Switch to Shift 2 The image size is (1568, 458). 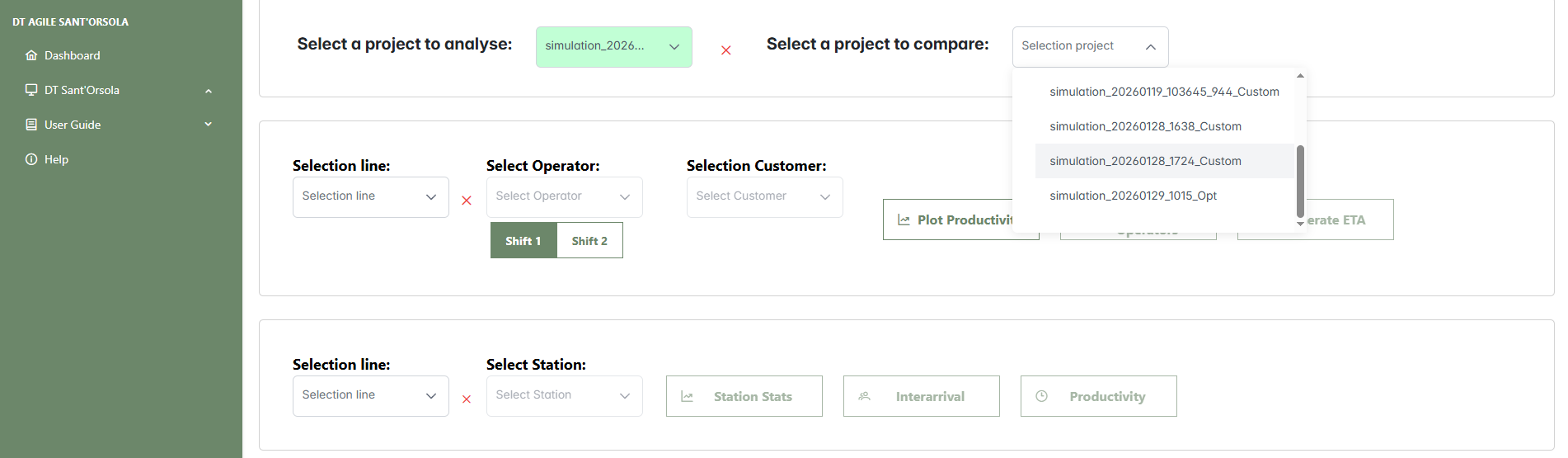pyautogui.click(x=589, y=241)
